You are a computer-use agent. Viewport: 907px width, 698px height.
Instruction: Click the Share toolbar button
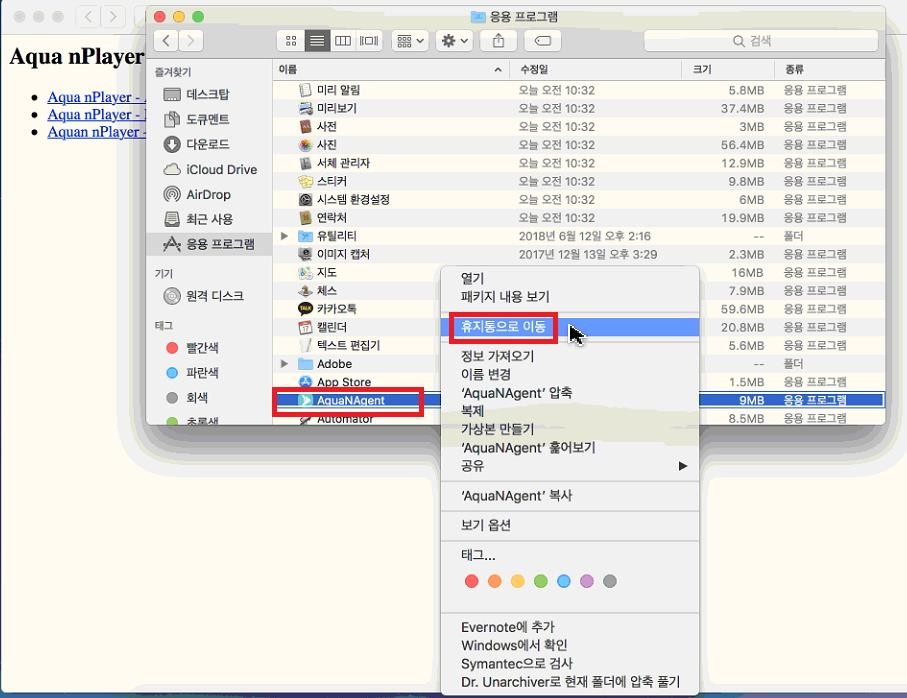click(x=498, y=40)
